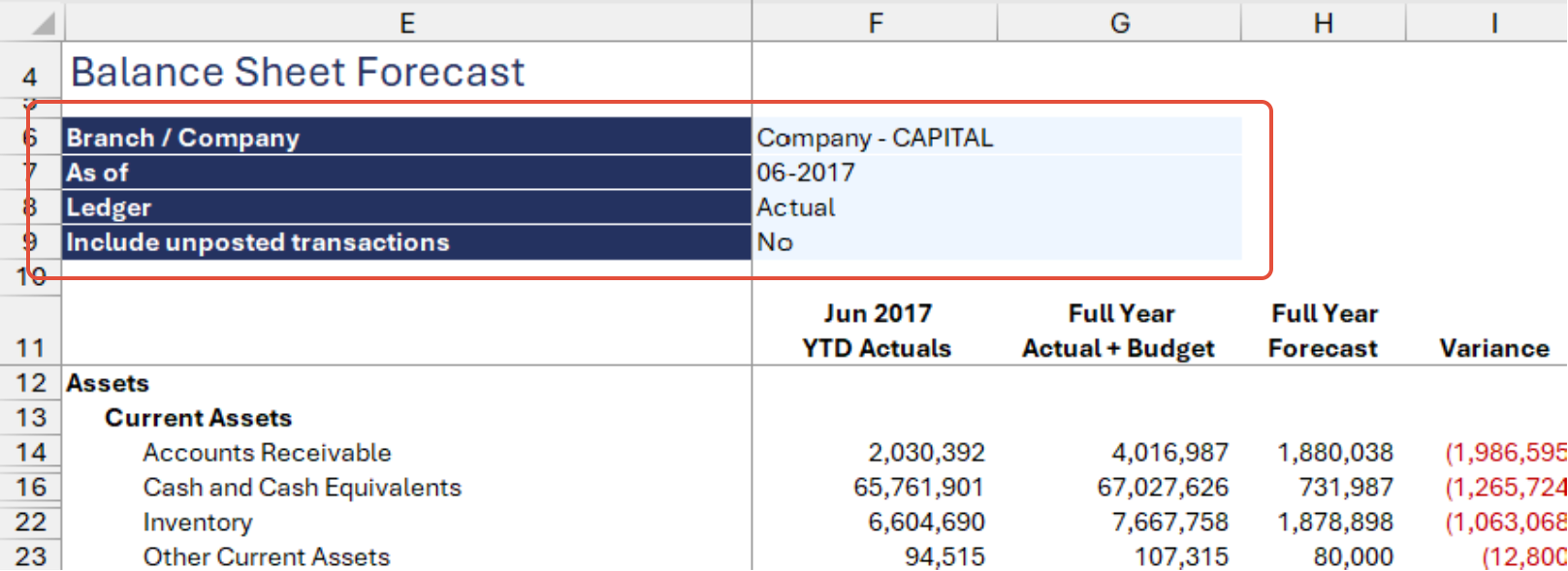
Task: Click the Accounts Receivable row label
Action: click(268, 453)
